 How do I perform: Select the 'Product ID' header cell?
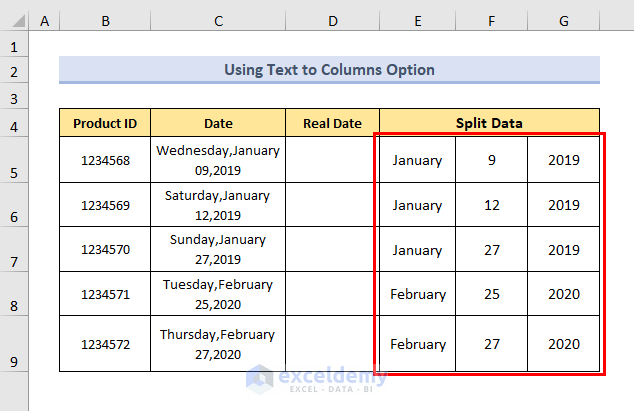point(104,123)
